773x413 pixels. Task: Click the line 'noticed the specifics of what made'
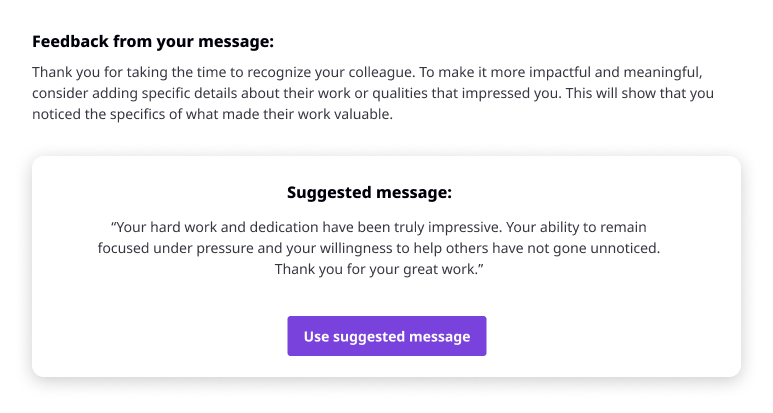(x=212, y=114)
